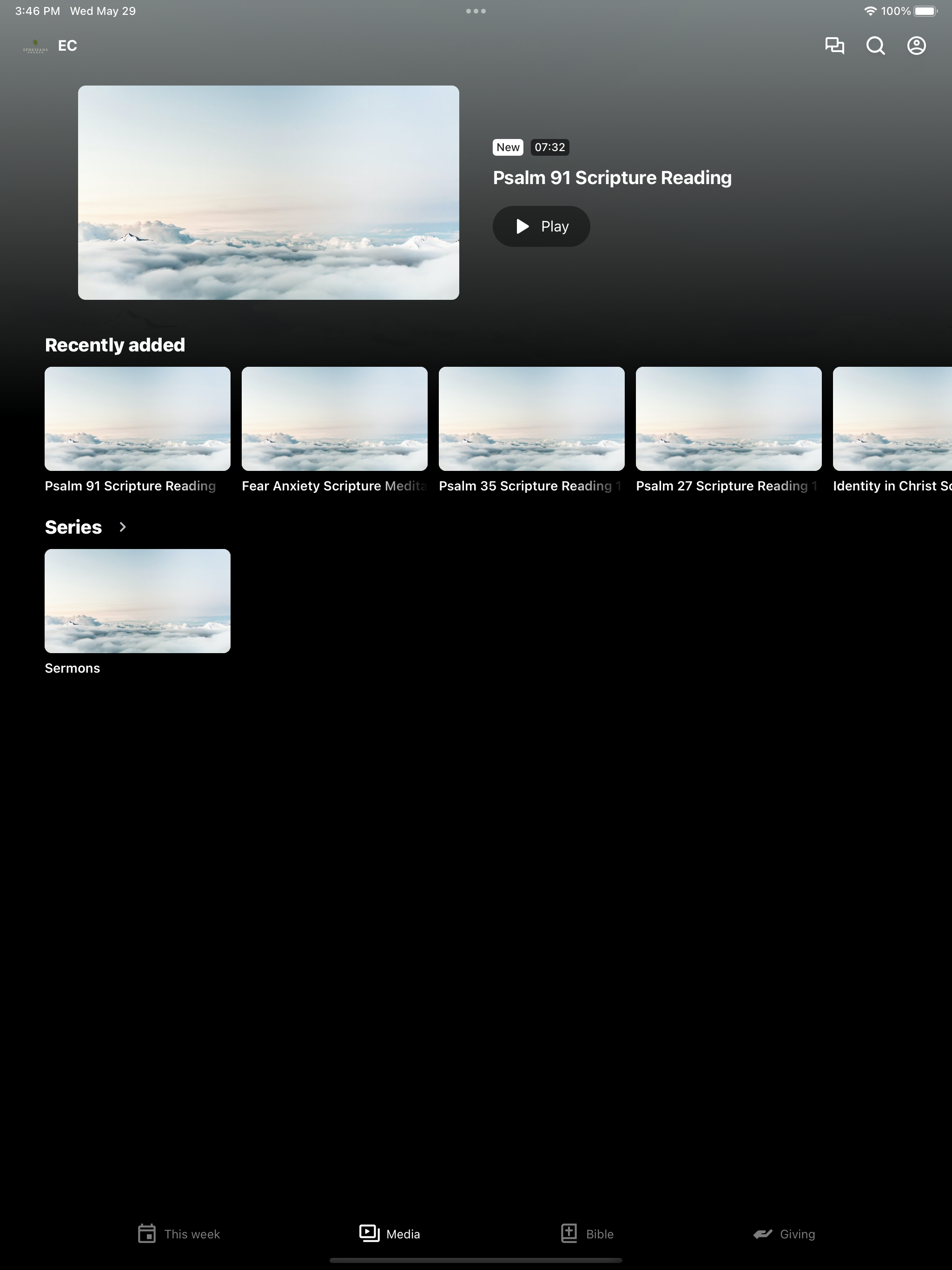Tap the featured Psalm 91 Scripture Reading title

[612, 178]
